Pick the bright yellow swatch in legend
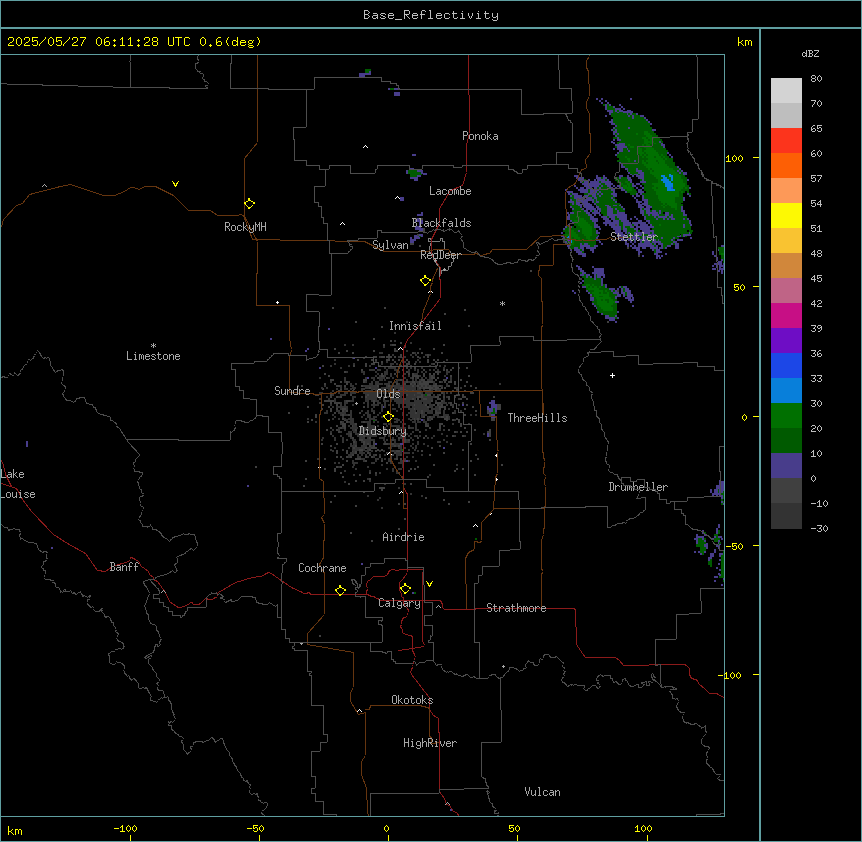862x842 pixels. 786,215
